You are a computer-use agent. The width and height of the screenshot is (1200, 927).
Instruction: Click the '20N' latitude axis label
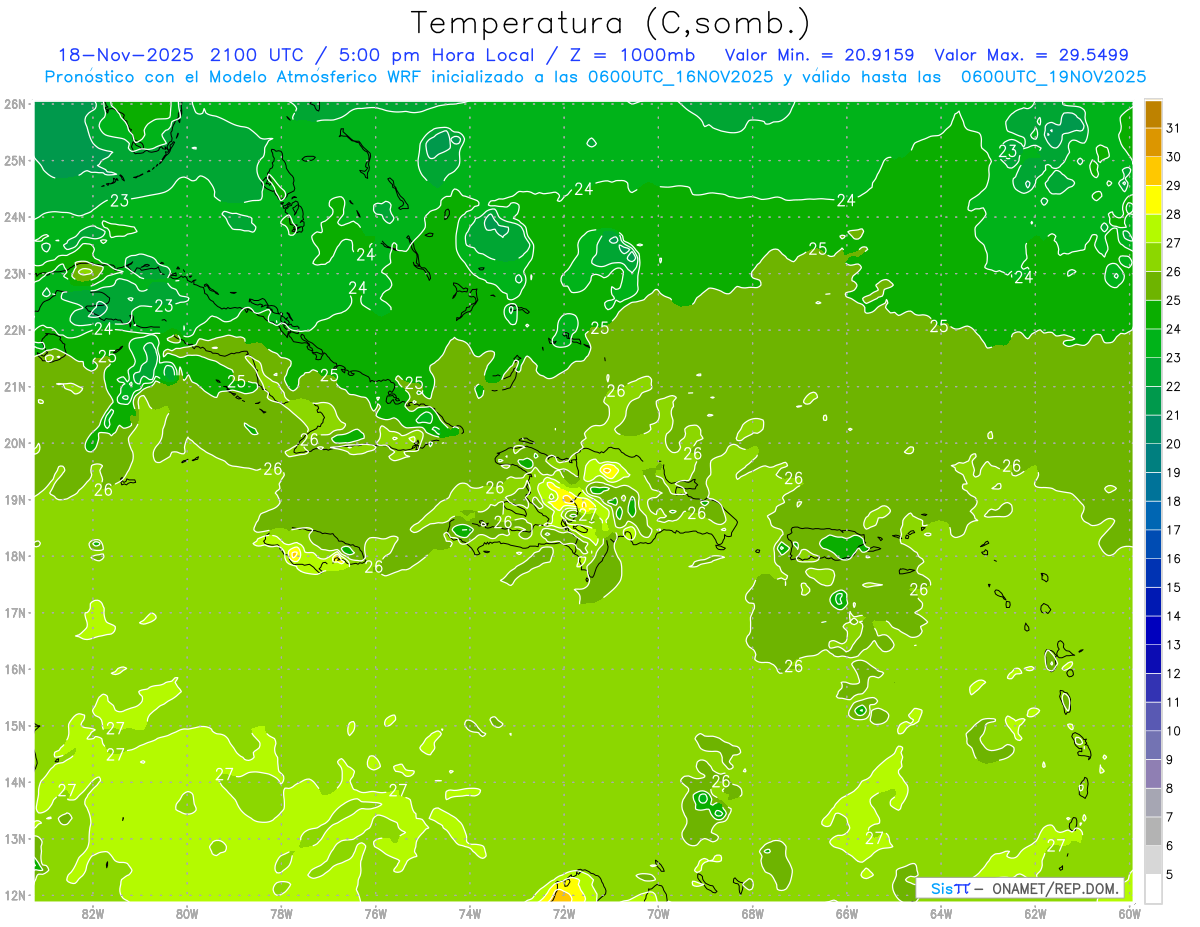click(15, 443)
